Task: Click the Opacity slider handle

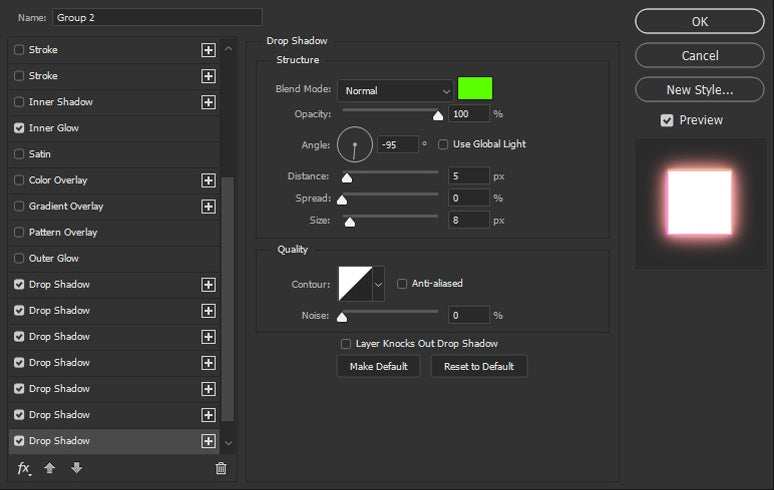Action: (438, 116)
